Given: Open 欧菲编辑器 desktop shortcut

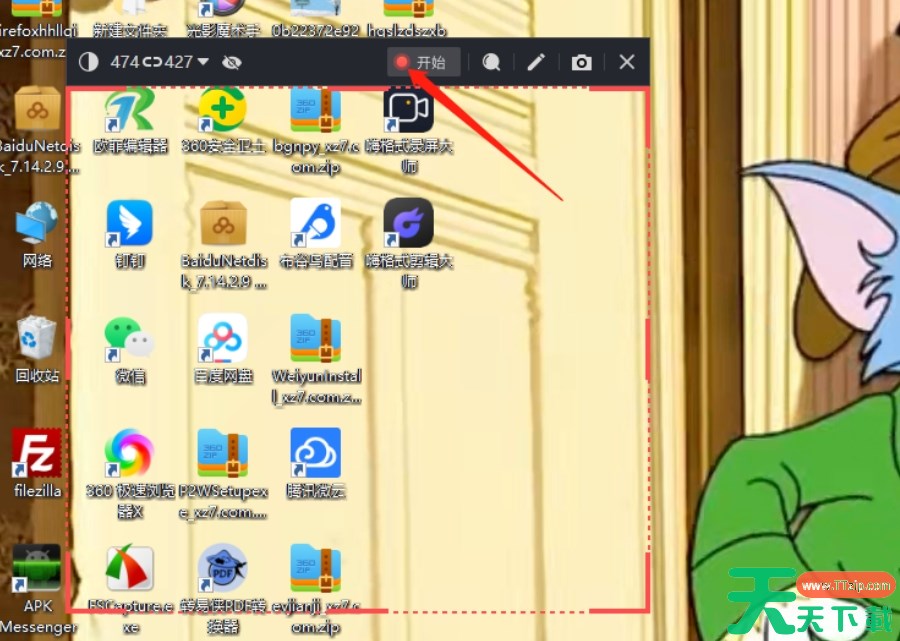Looking at the screenshot, I should pos(130,122).
